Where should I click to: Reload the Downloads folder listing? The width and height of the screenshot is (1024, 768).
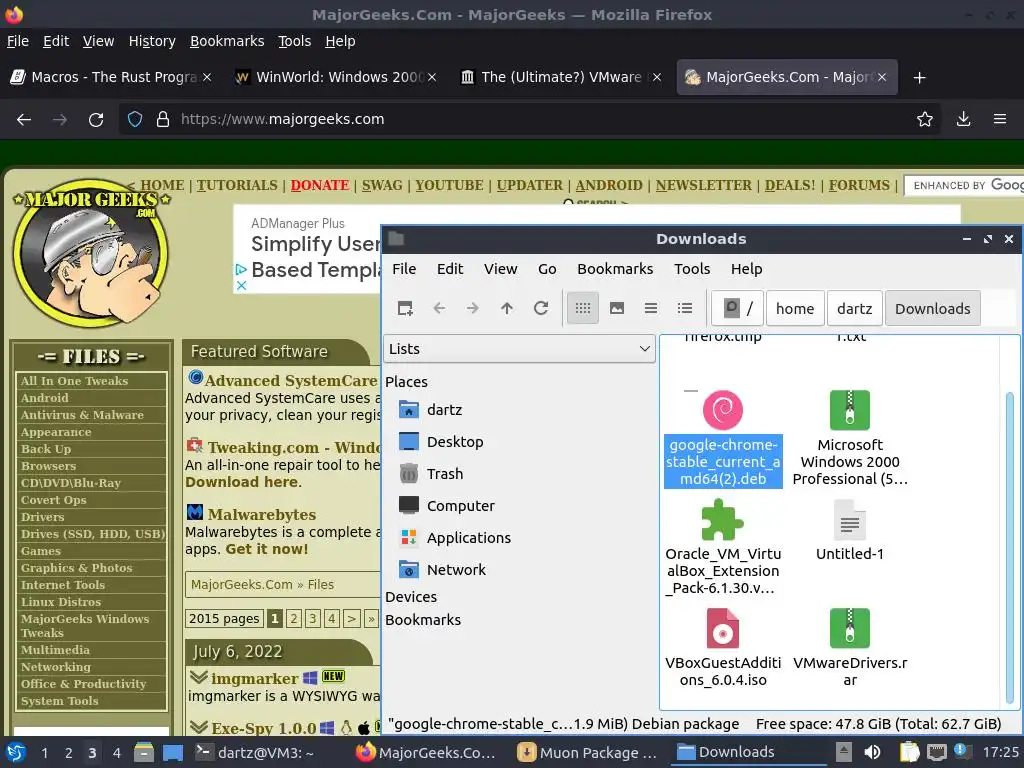541,308
